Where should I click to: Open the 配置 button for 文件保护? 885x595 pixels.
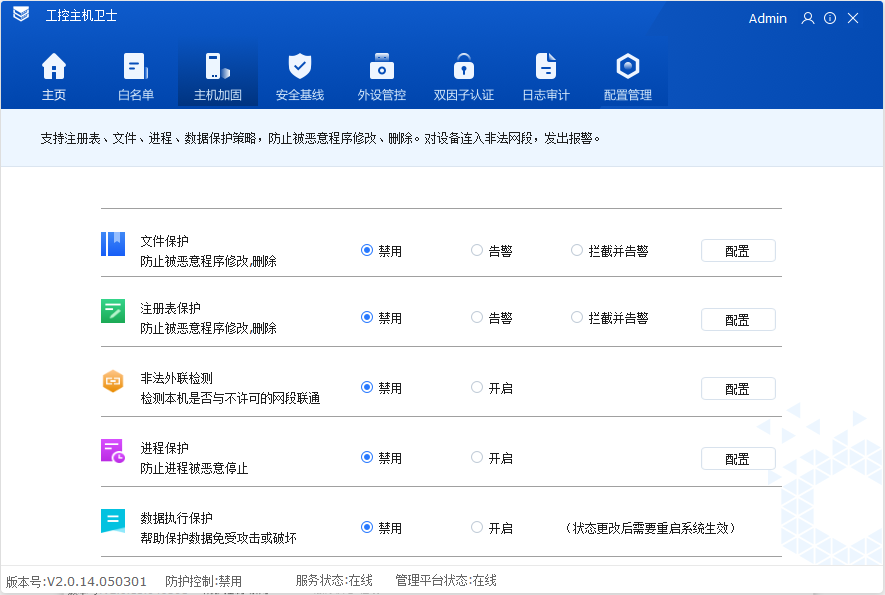(738, 250)
